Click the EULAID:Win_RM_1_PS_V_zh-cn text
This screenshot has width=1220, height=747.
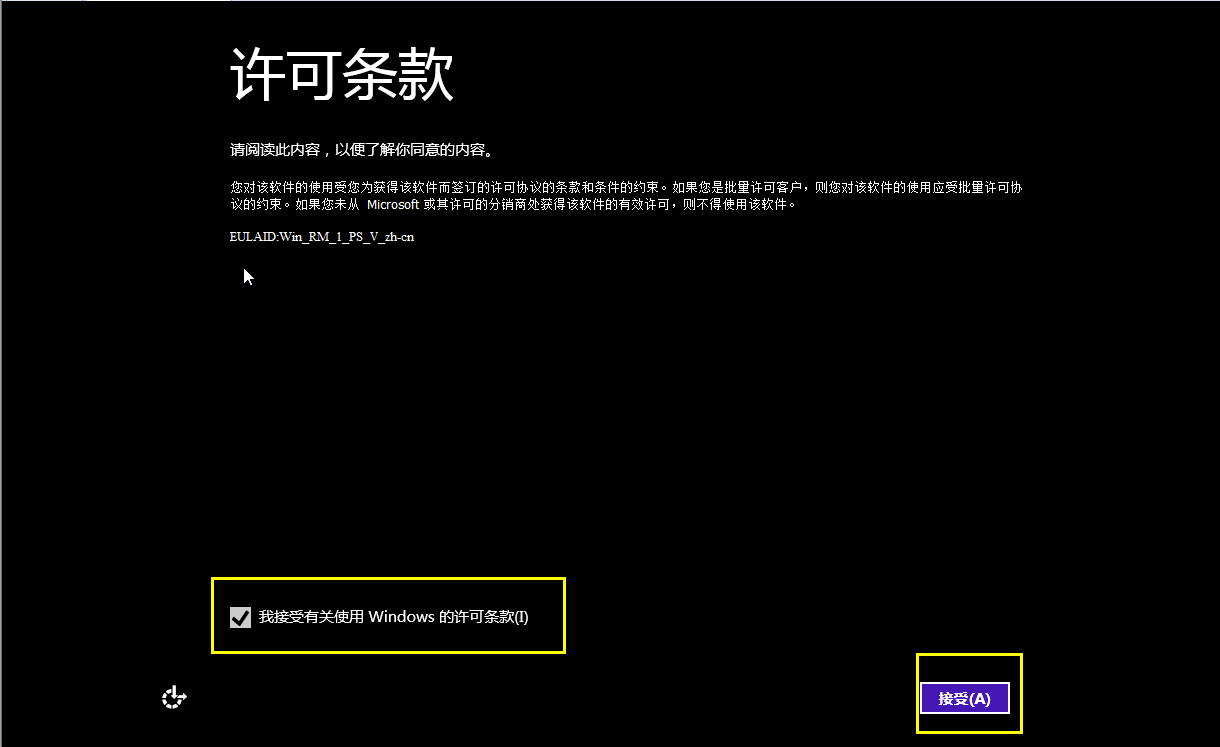pos(321,237)
